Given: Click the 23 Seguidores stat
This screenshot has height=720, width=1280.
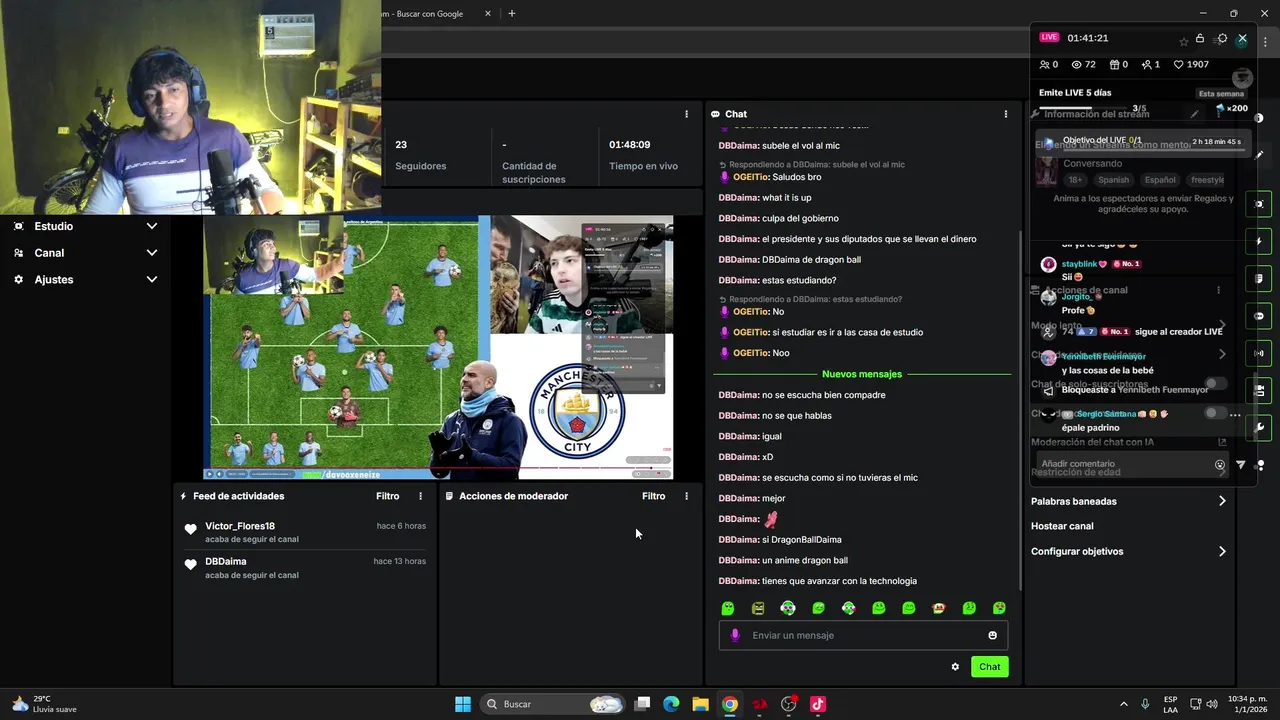Looking at the screenshot, I should [x=421, y=155].
